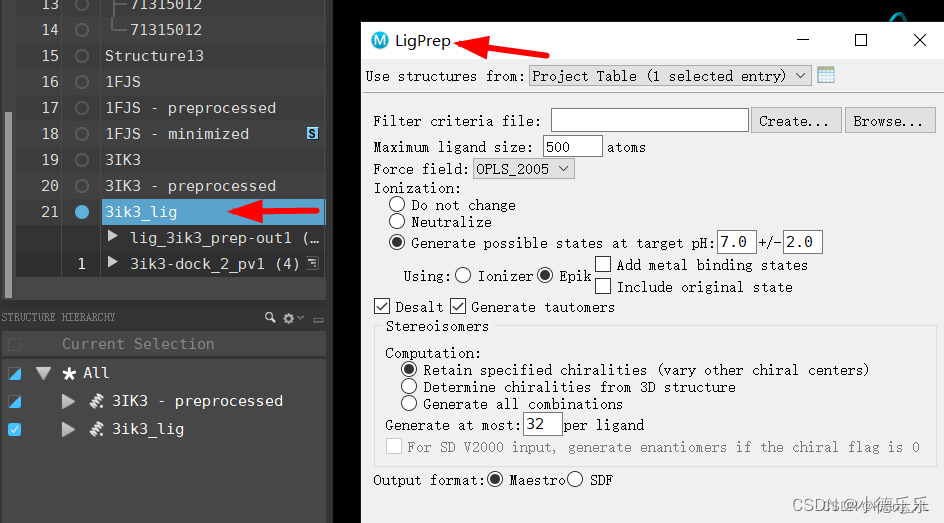Close the LigPrep dialog
The width and height of the screenshot is (944, 523).
click(919, 40)
